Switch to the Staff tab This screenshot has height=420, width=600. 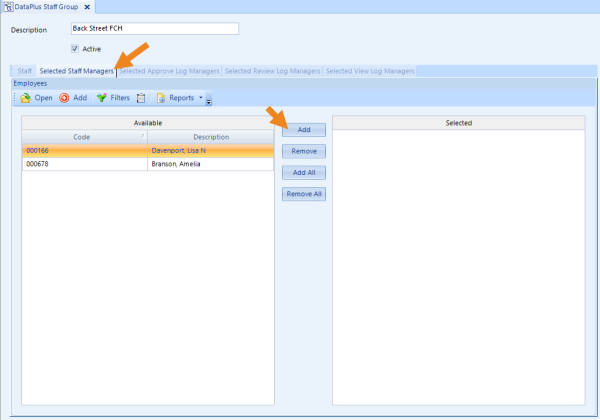tap(22, 71)
